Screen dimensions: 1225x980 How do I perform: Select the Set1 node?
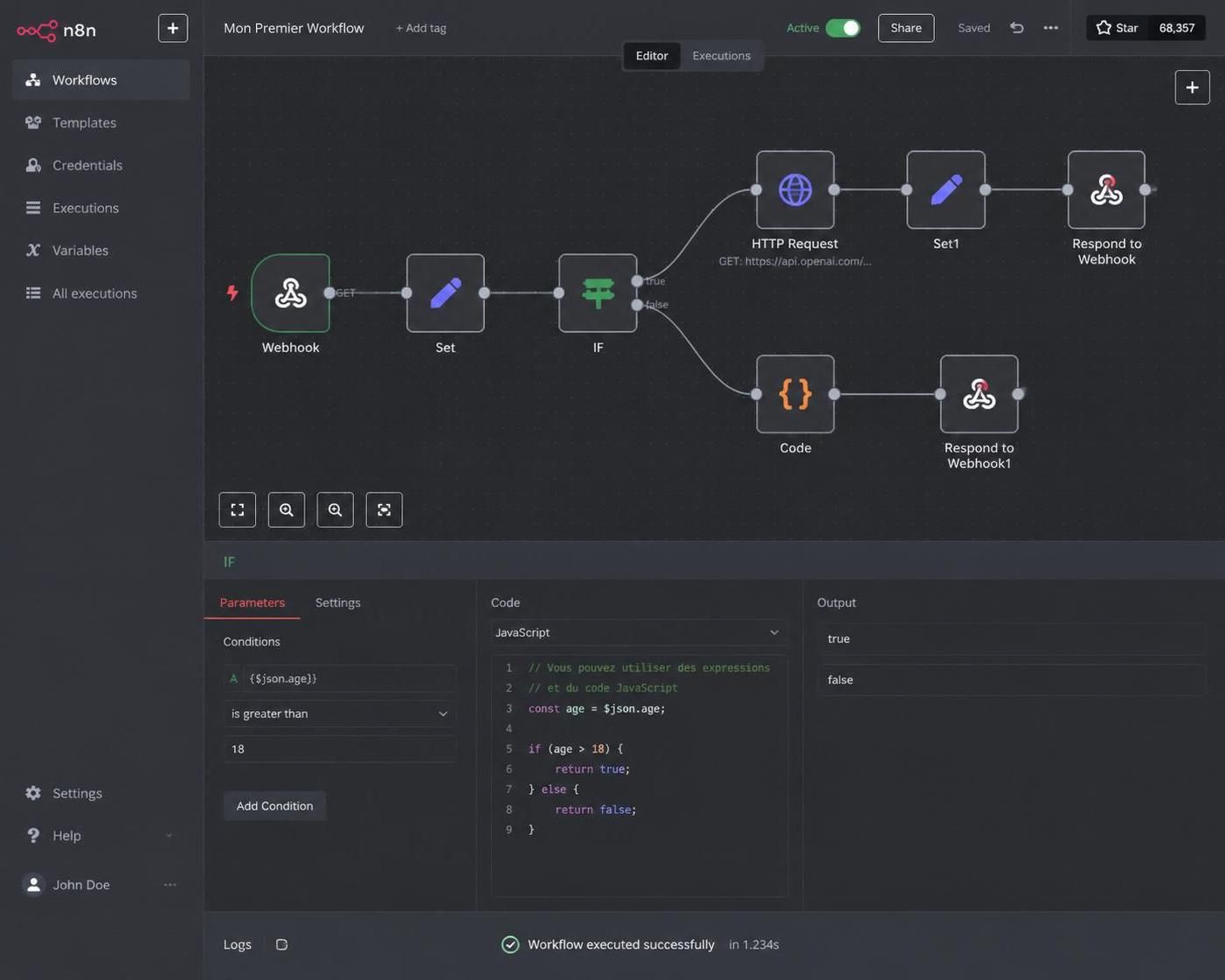(x=946, y=190)
